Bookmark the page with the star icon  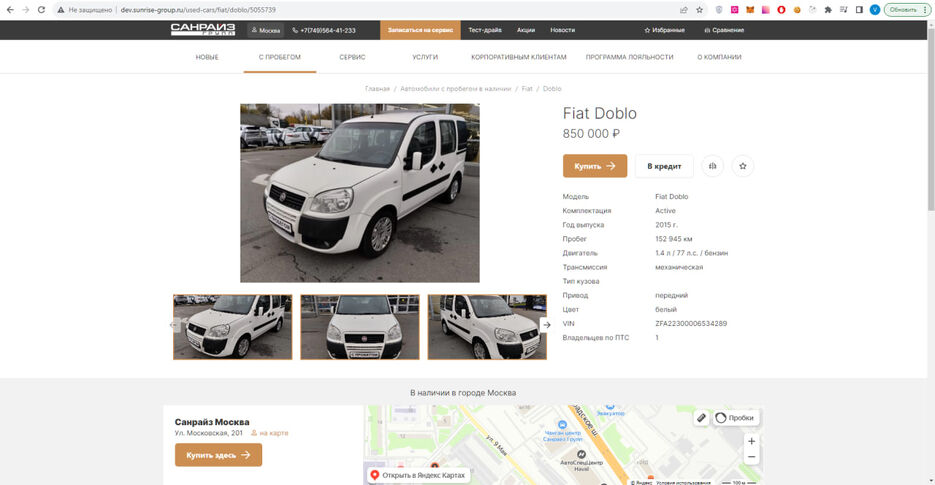coord(699,10)
